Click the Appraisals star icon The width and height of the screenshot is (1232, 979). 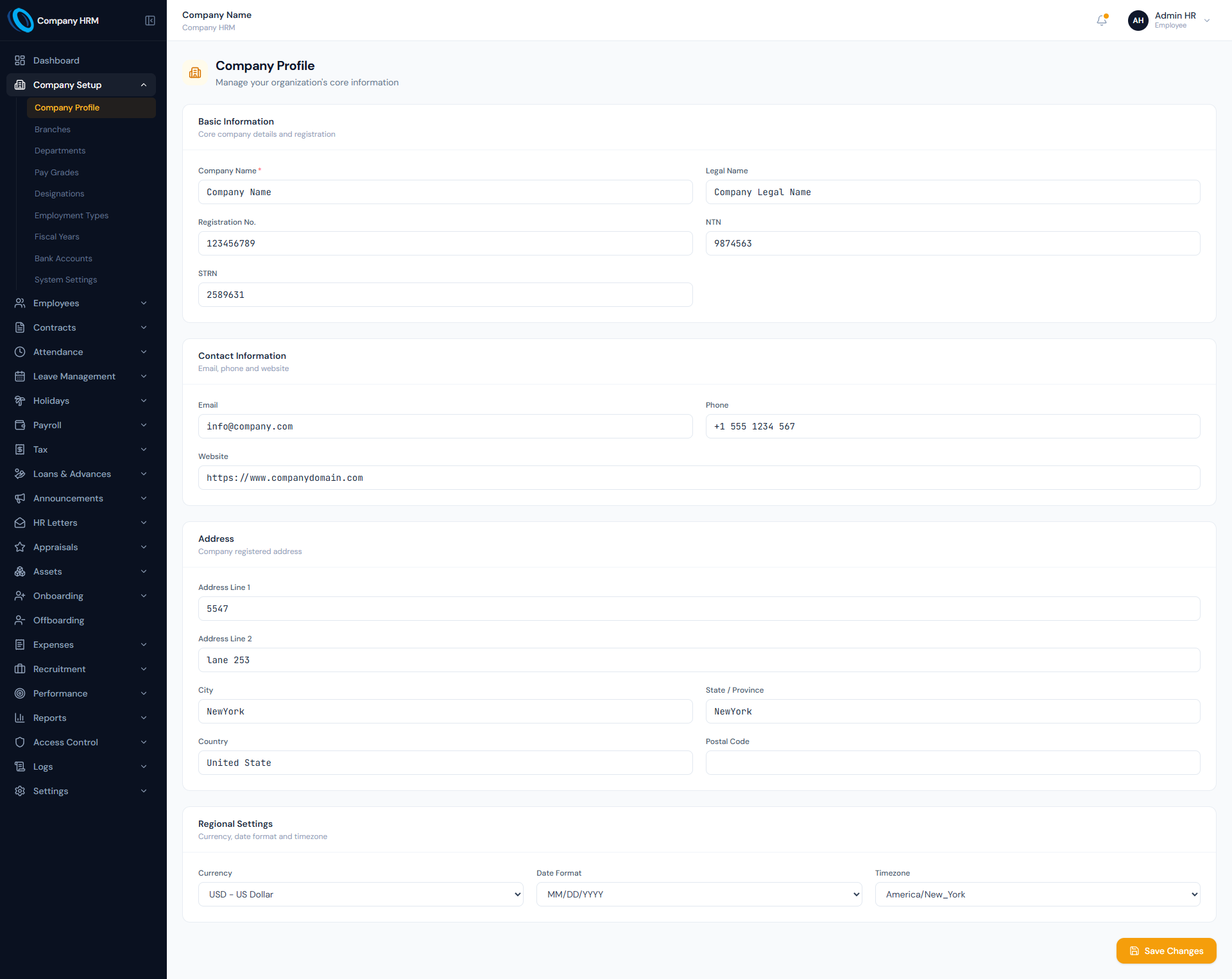[20, 547]
